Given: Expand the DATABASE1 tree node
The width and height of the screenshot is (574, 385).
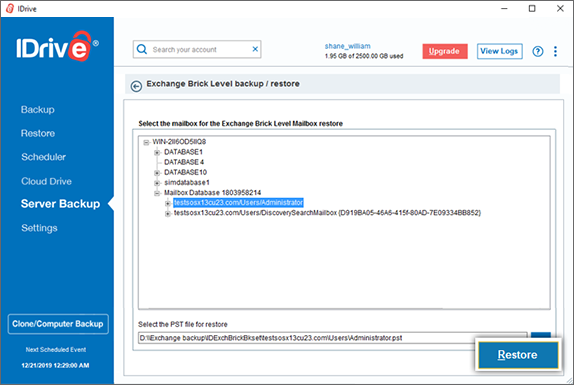Looking at the screenshot, I should [157, 153].
